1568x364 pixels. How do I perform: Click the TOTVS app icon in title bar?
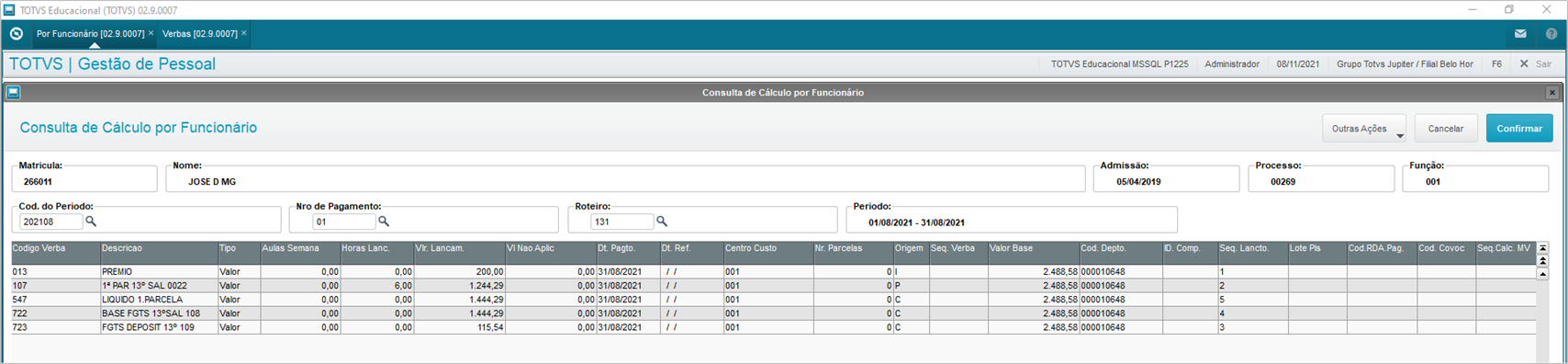(x=9, y=9)
